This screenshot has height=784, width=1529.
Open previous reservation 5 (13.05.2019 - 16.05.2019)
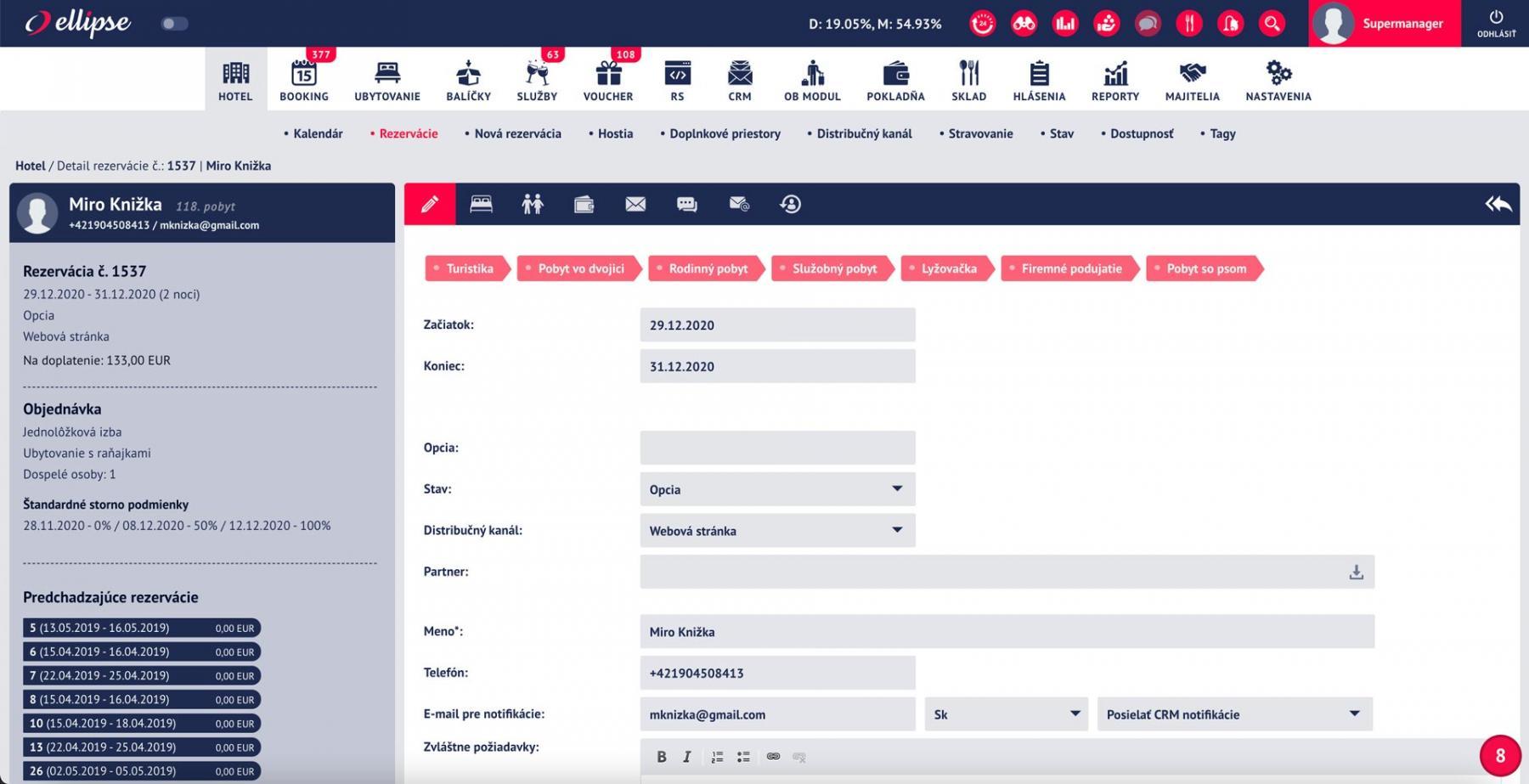[x=141, y=628]
